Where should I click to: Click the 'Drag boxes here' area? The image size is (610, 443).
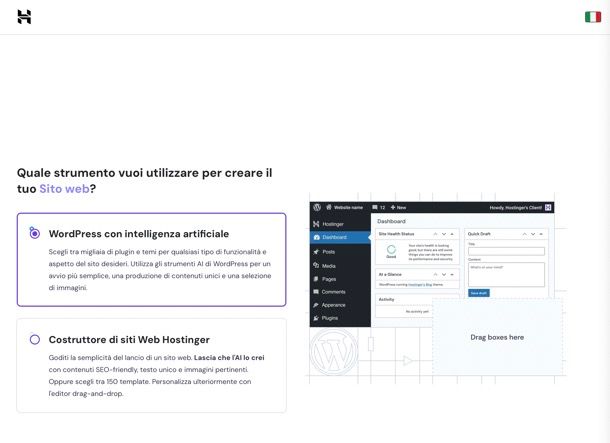click(497, 337)
